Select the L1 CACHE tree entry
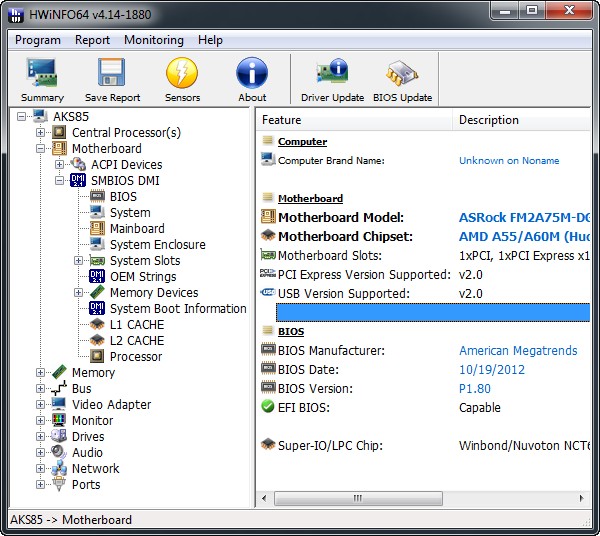Screen dimensions: 600x536 136,324
